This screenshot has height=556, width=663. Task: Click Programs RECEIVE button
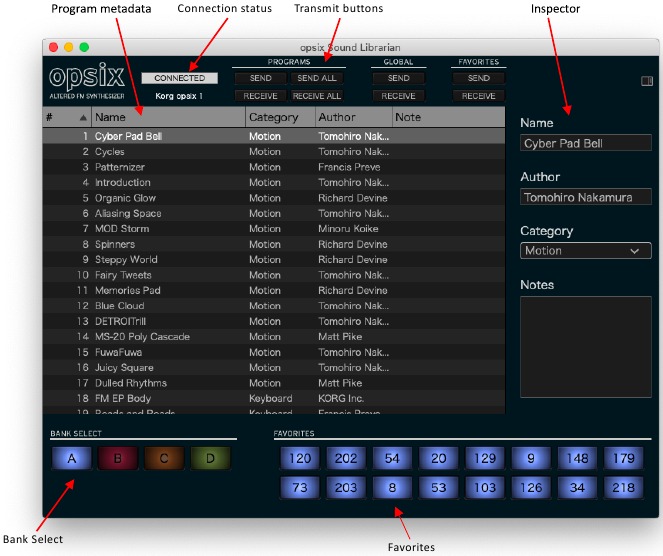(x=260, y=96)
